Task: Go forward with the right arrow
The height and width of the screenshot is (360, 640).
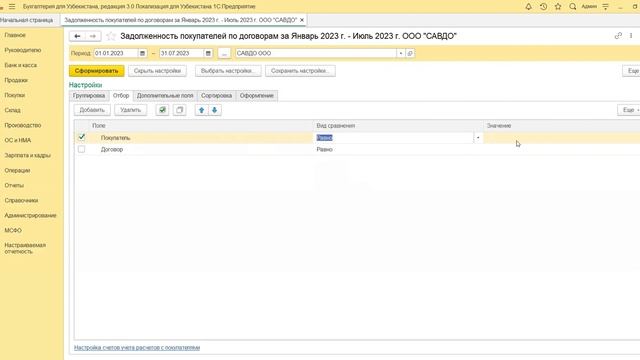Action: [93, 36]
